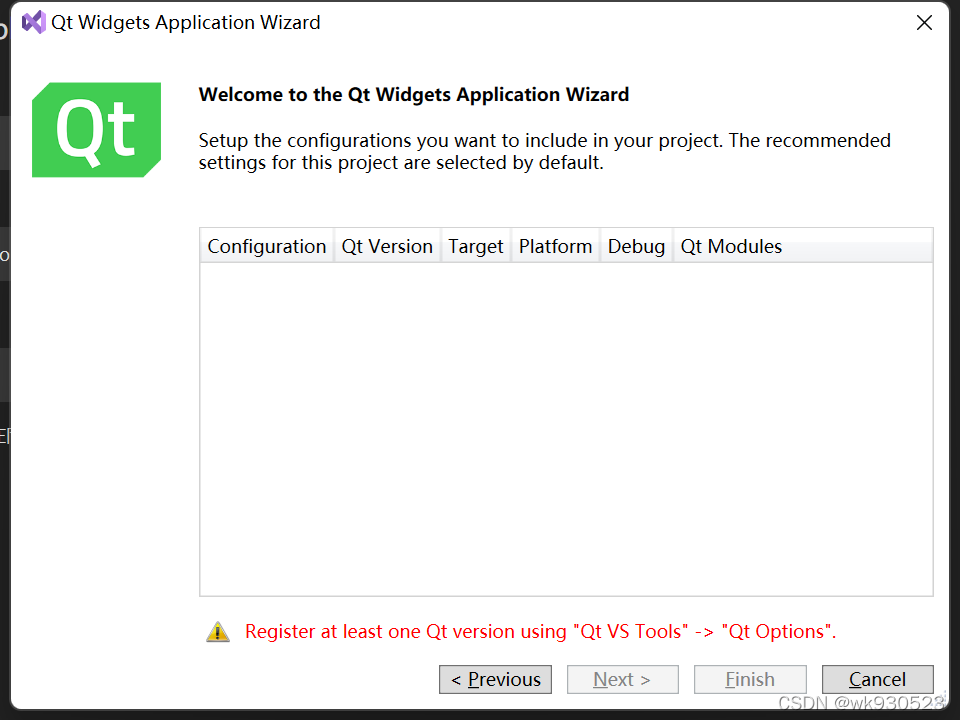The height and width of the screenshot is (720, 960).
Task: Close the wizard with the X button
Action: pos(924,23)
